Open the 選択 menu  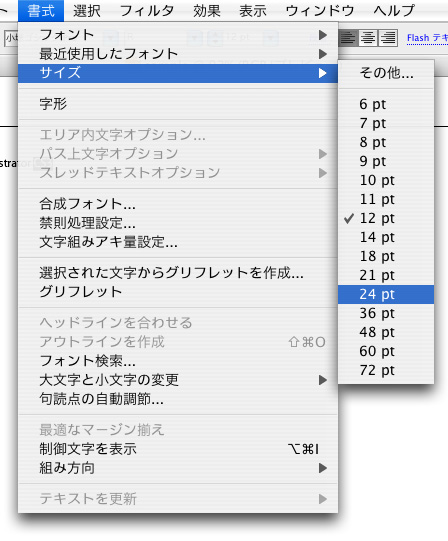tap(87, 11)
